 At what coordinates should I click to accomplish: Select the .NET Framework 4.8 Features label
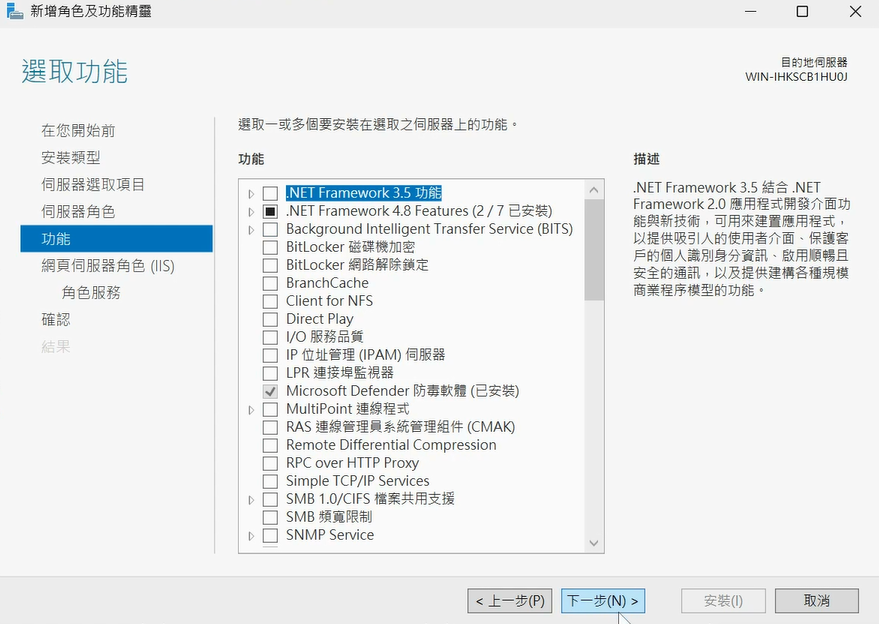pyautogui.click(x=419, y=211)
